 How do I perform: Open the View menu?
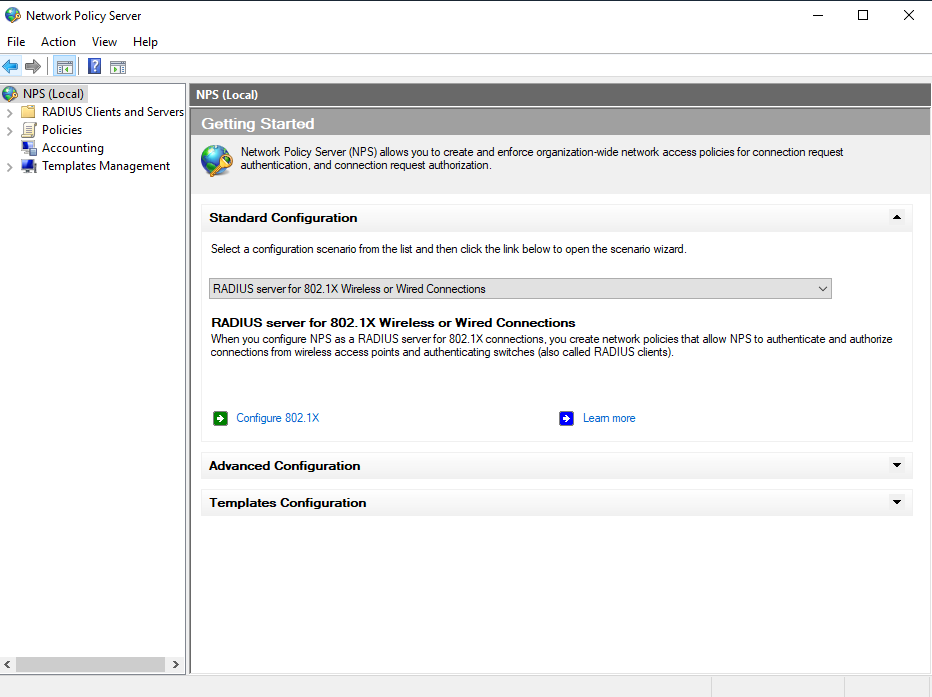pos(104,42)
